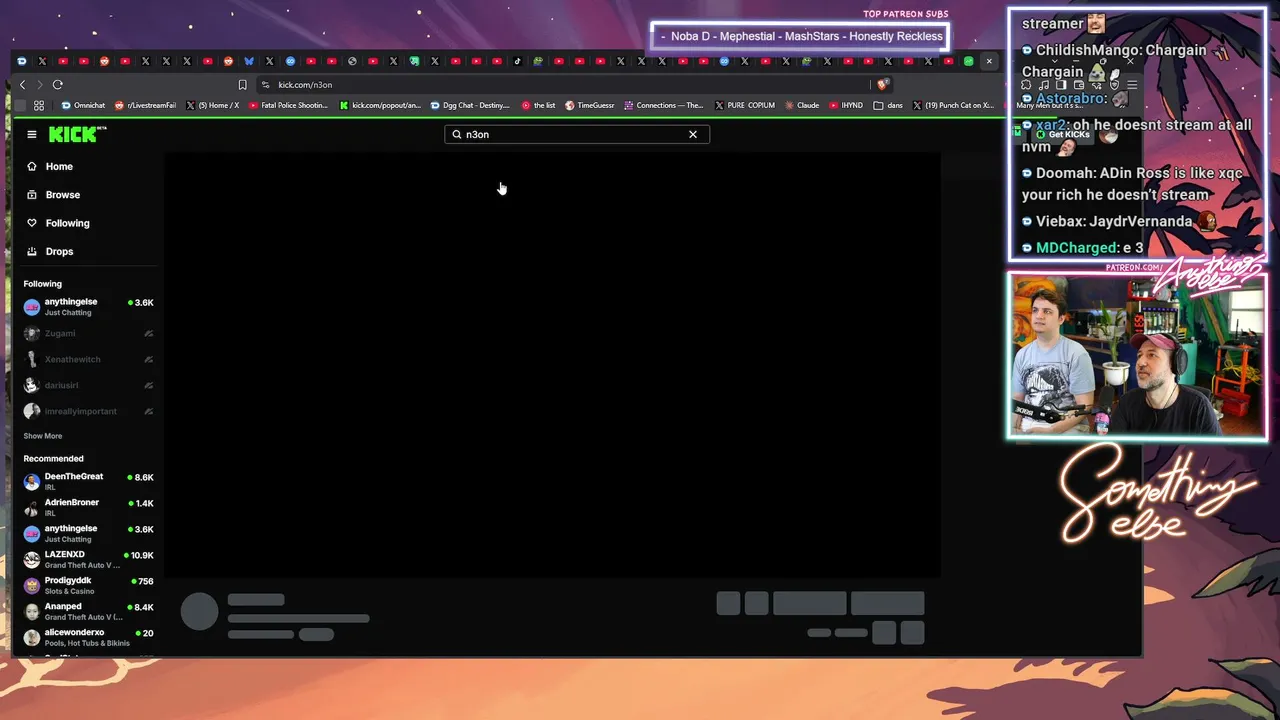Open offline channel dariusirl
The height and width of the screenshot is (720, 1280).
pos(89,385)
